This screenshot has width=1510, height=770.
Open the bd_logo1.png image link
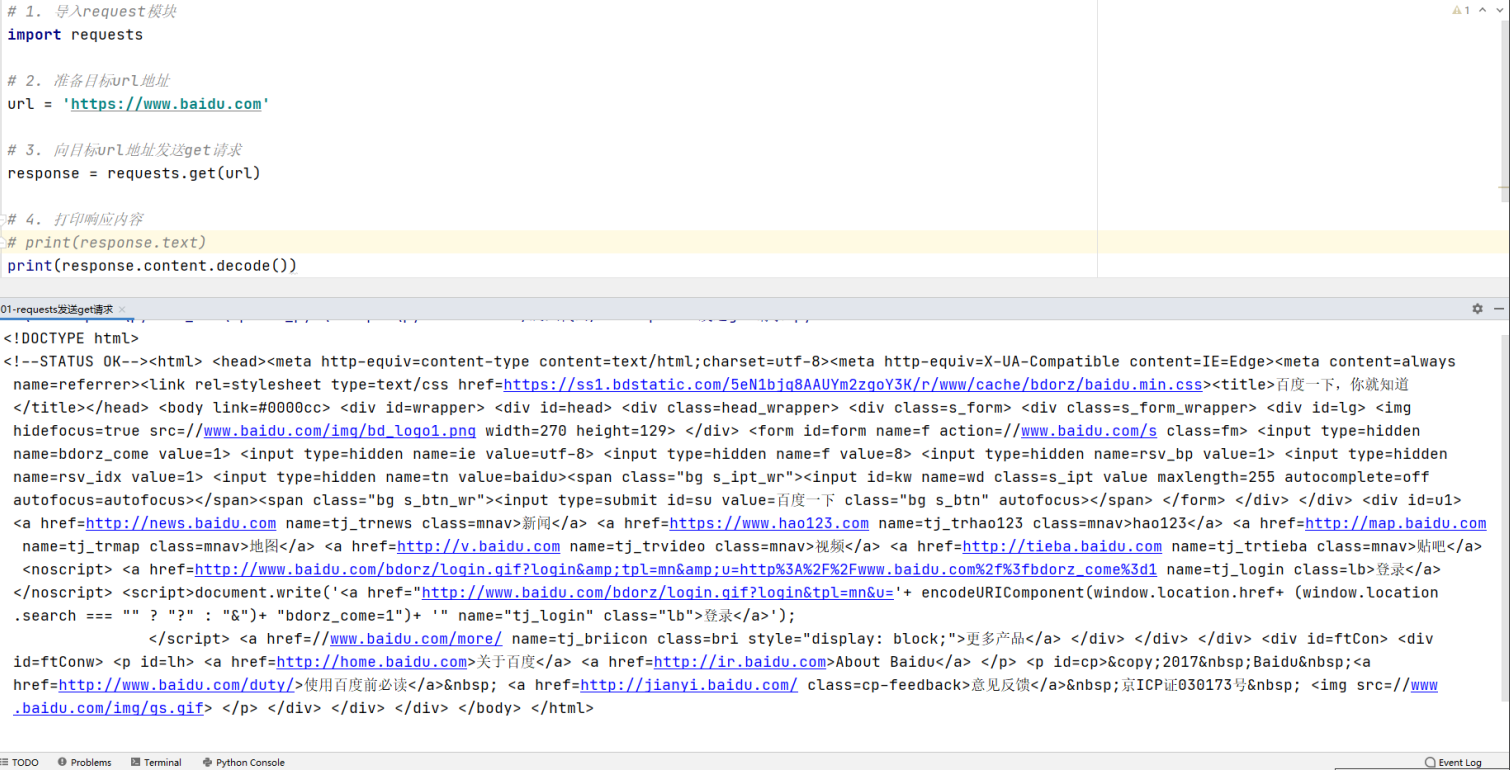click(340, 431)
